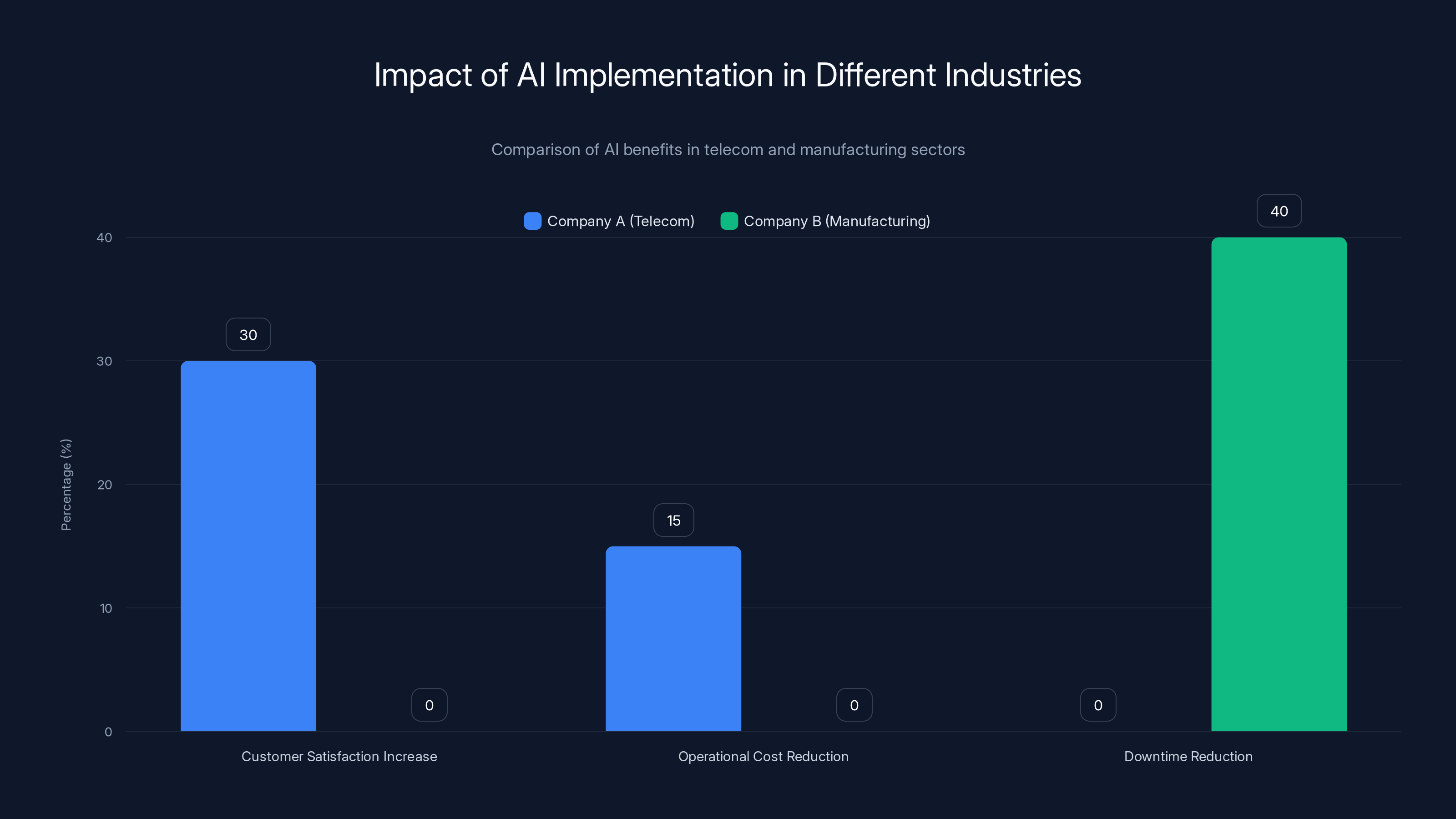Viewport: 1456px width, 819px height.
Task: Click the y-axis tick label 20
Action: pyautogui.click(x=105, y=485)
